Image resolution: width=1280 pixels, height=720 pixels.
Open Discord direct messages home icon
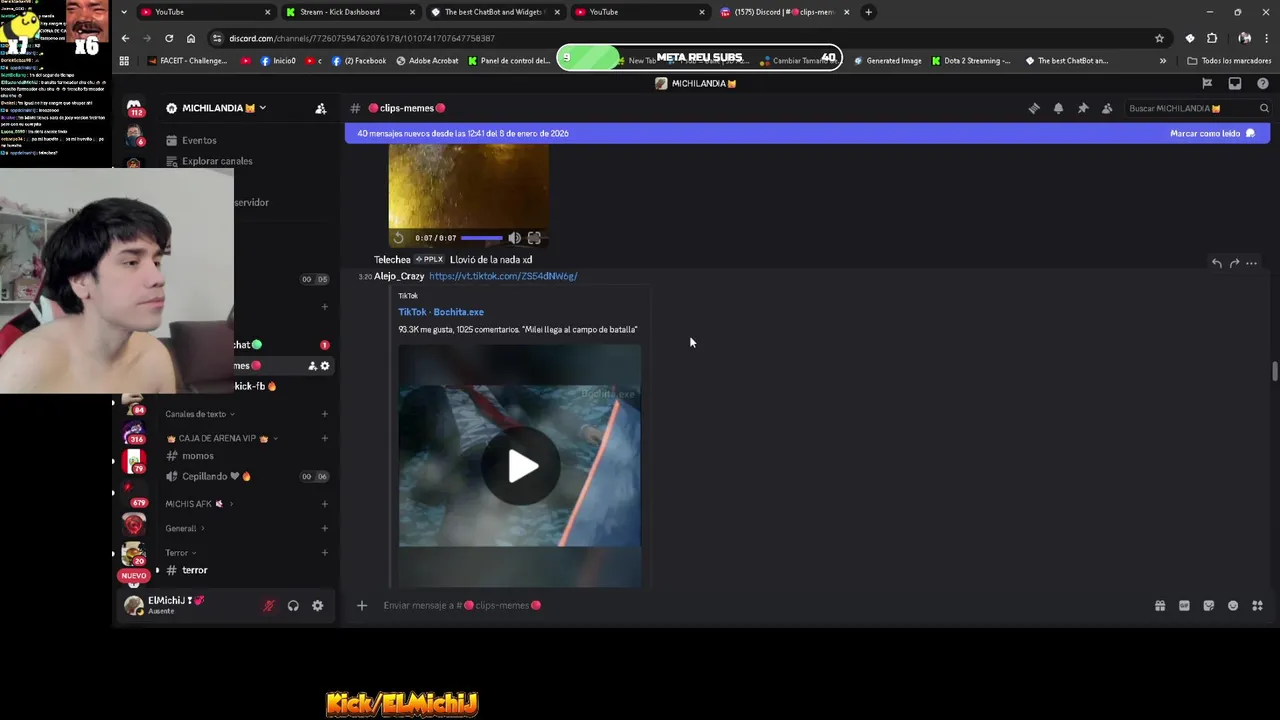(x=134, y=108)
